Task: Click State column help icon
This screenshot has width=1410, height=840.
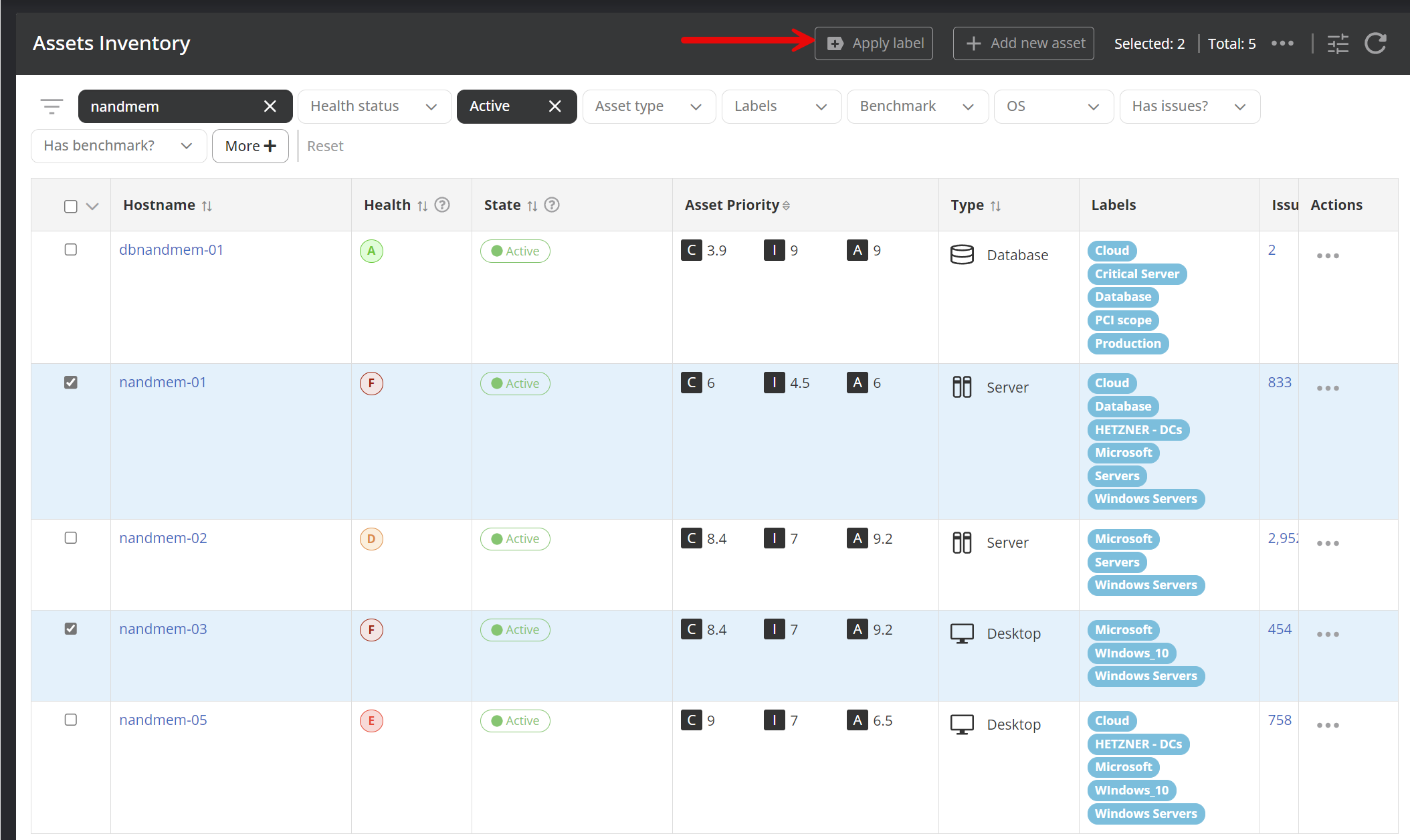Action: click(552, 205)
